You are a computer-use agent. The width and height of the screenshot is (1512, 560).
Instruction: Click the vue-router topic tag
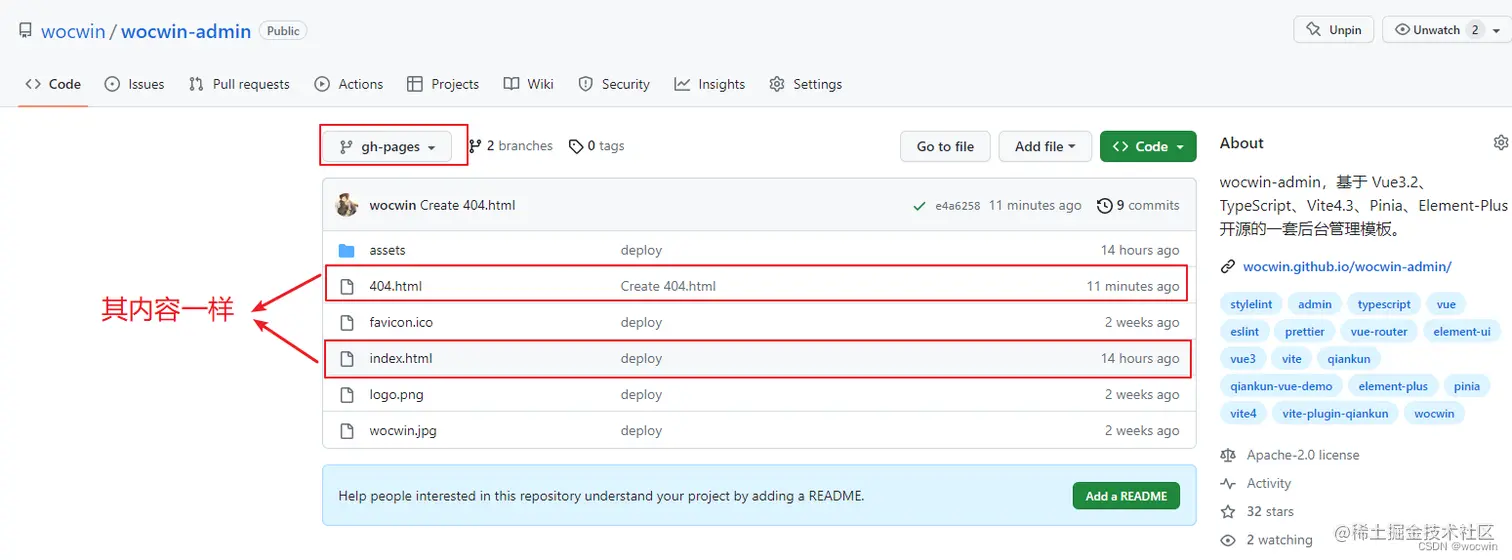click(x=1379, y=331)
